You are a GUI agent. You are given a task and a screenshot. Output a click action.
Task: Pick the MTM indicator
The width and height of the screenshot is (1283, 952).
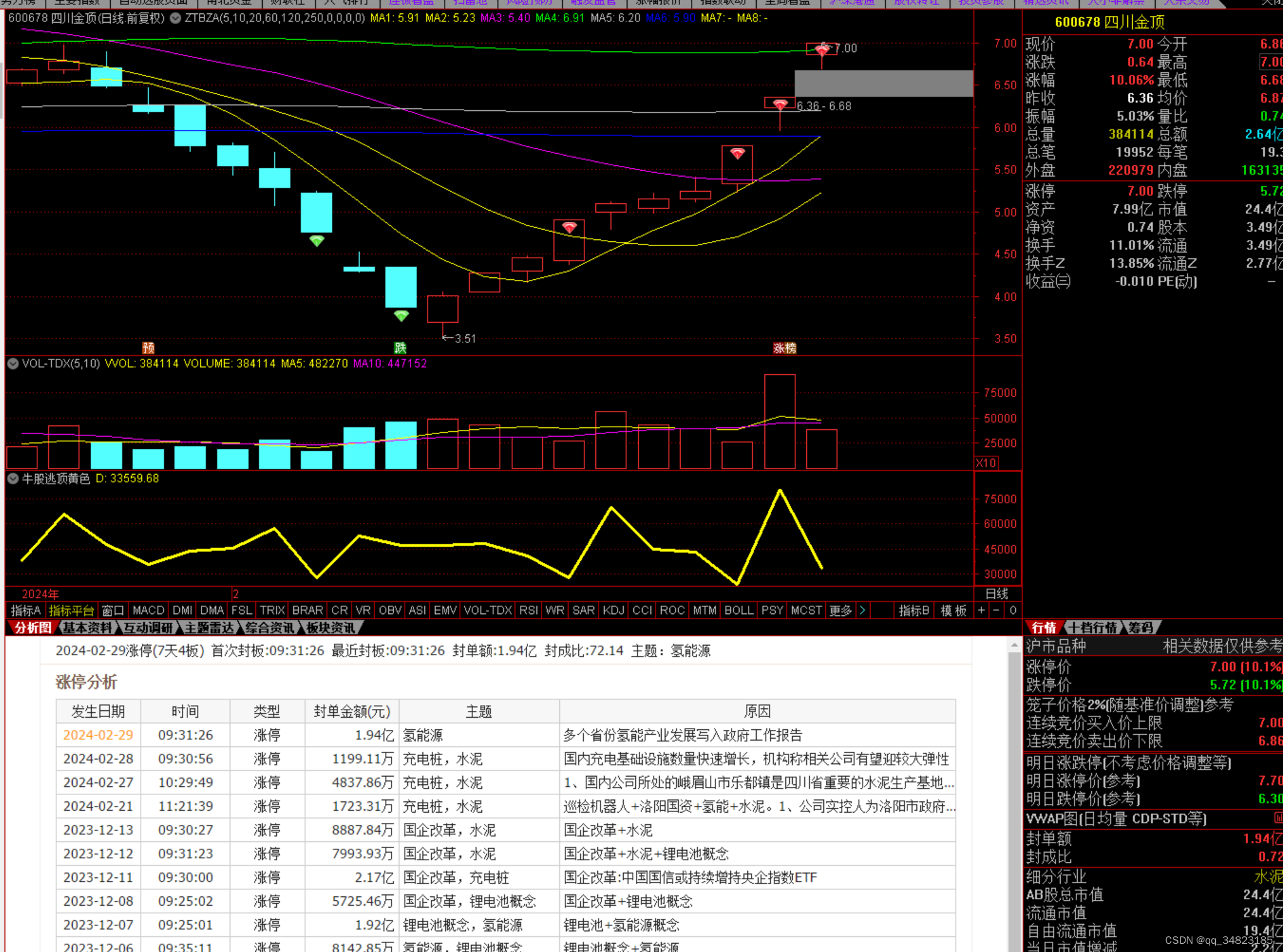tap(704, 610)
